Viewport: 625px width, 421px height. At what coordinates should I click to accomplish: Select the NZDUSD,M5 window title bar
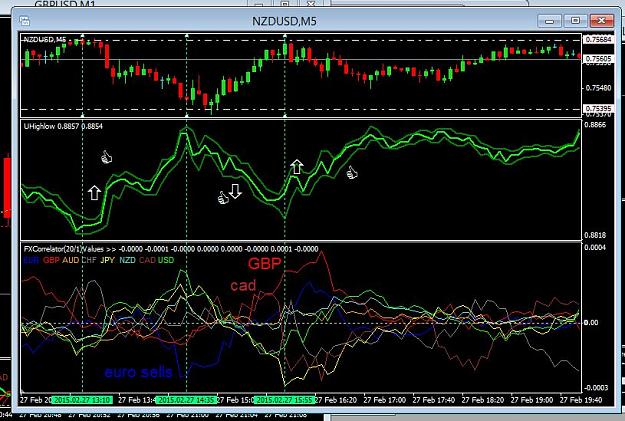click(284, 21)
